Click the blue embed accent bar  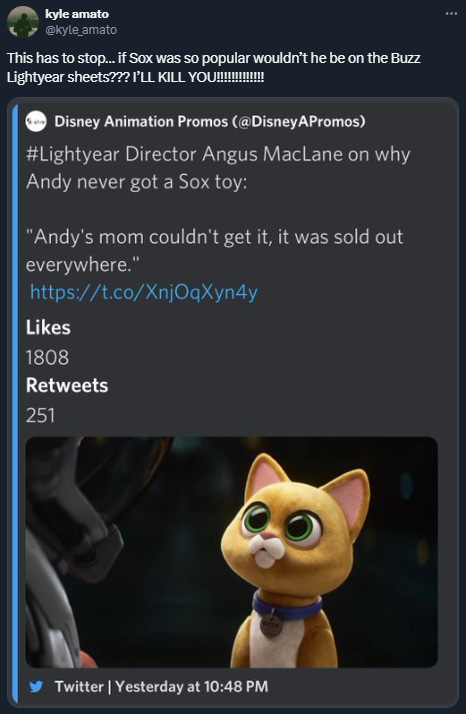coord(15,403)
